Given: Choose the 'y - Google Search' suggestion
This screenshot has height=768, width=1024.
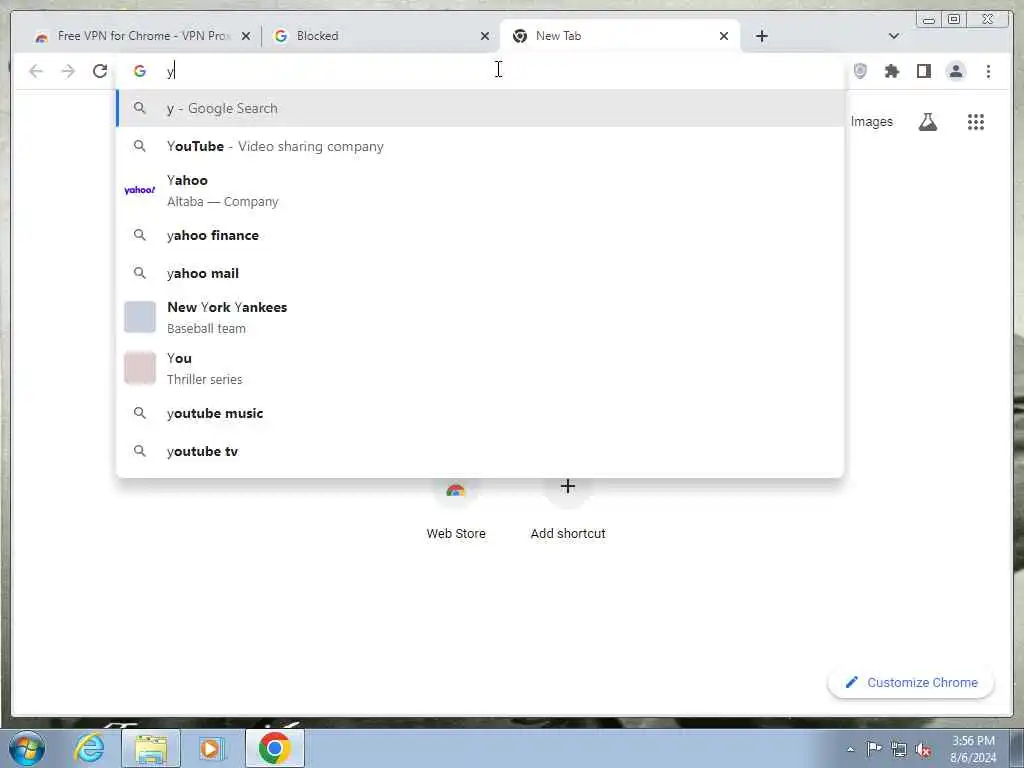Looking at the screenshot, I should pyautogui.click(x=480, y=108).
